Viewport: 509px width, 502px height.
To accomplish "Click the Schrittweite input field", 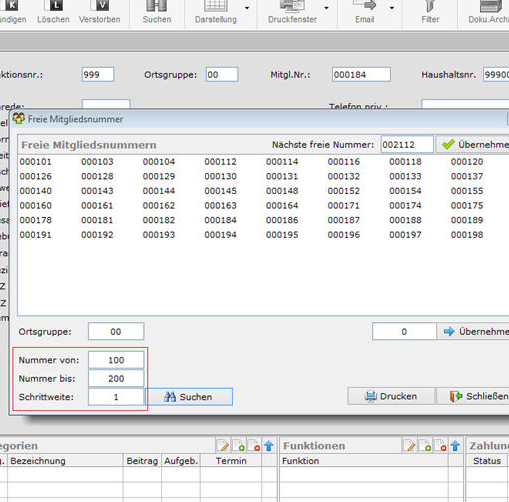I will click(116, 397).
